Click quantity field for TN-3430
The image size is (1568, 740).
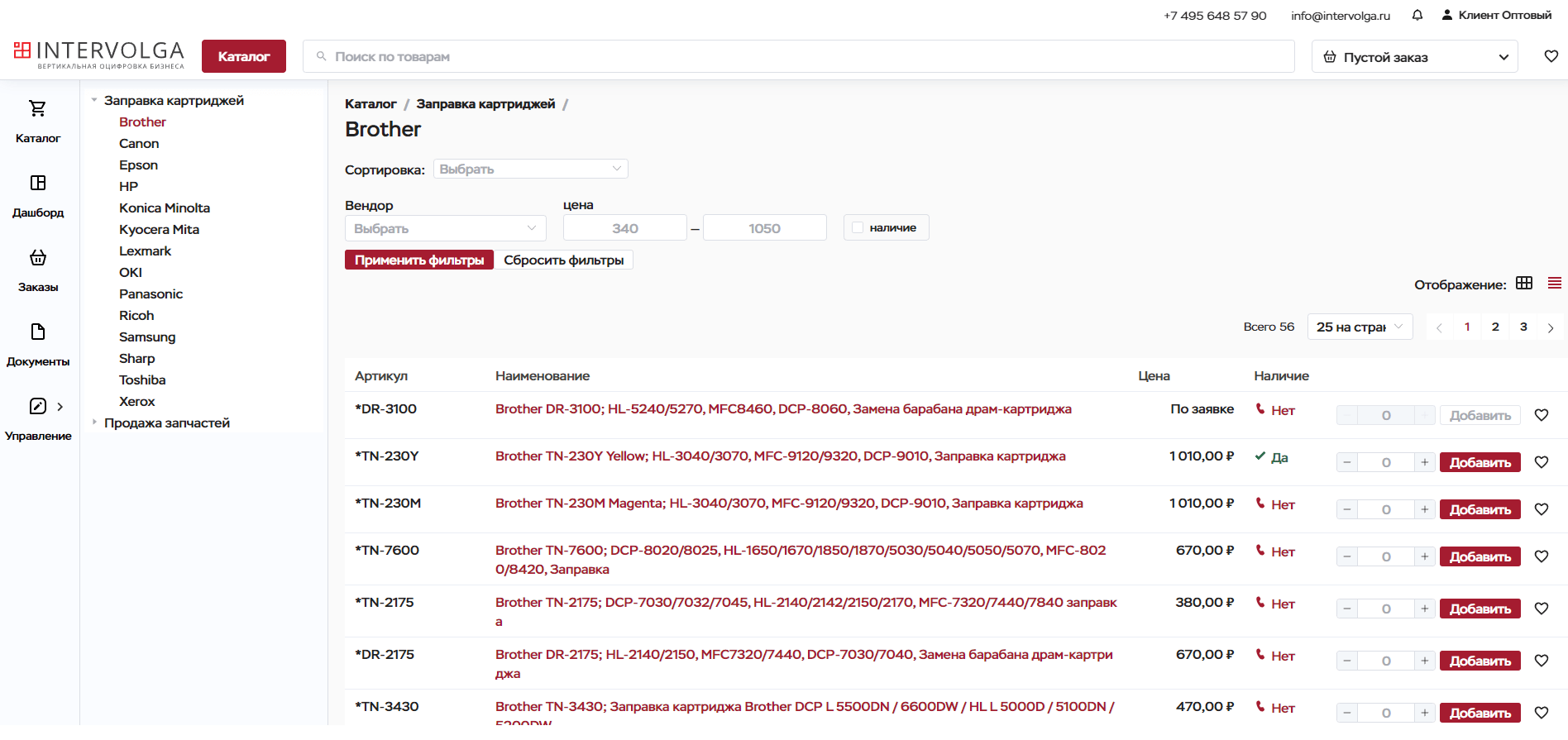point(1386,713)
